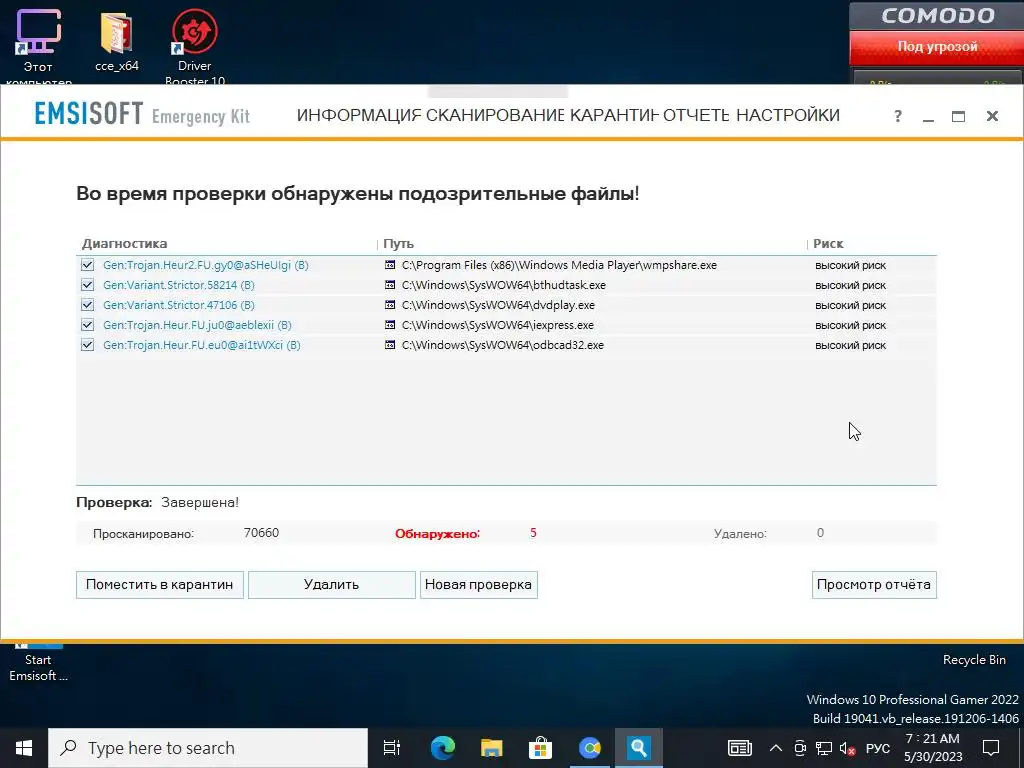The width and height of the screenshot is (1024, 768).
Task: Click the file icon beside odbcad32.exe path
Action: point(390,345)
